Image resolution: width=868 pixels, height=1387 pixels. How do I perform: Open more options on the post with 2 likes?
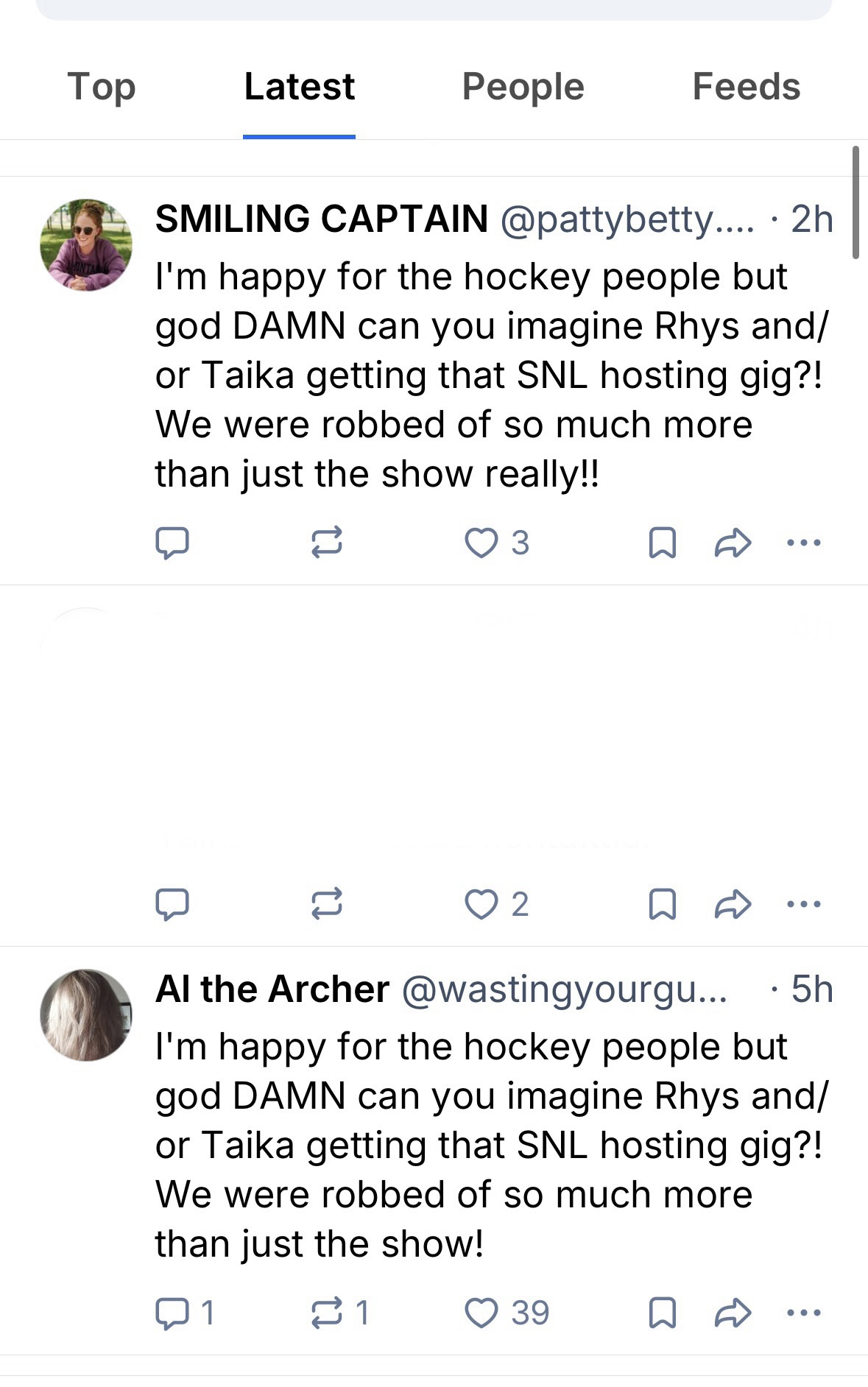[x=803, y=904]
